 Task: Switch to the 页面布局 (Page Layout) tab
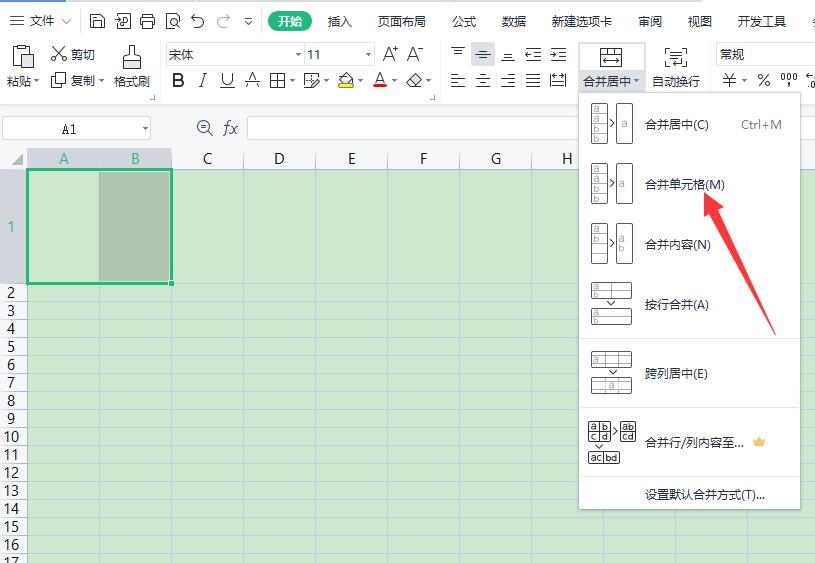401,21
